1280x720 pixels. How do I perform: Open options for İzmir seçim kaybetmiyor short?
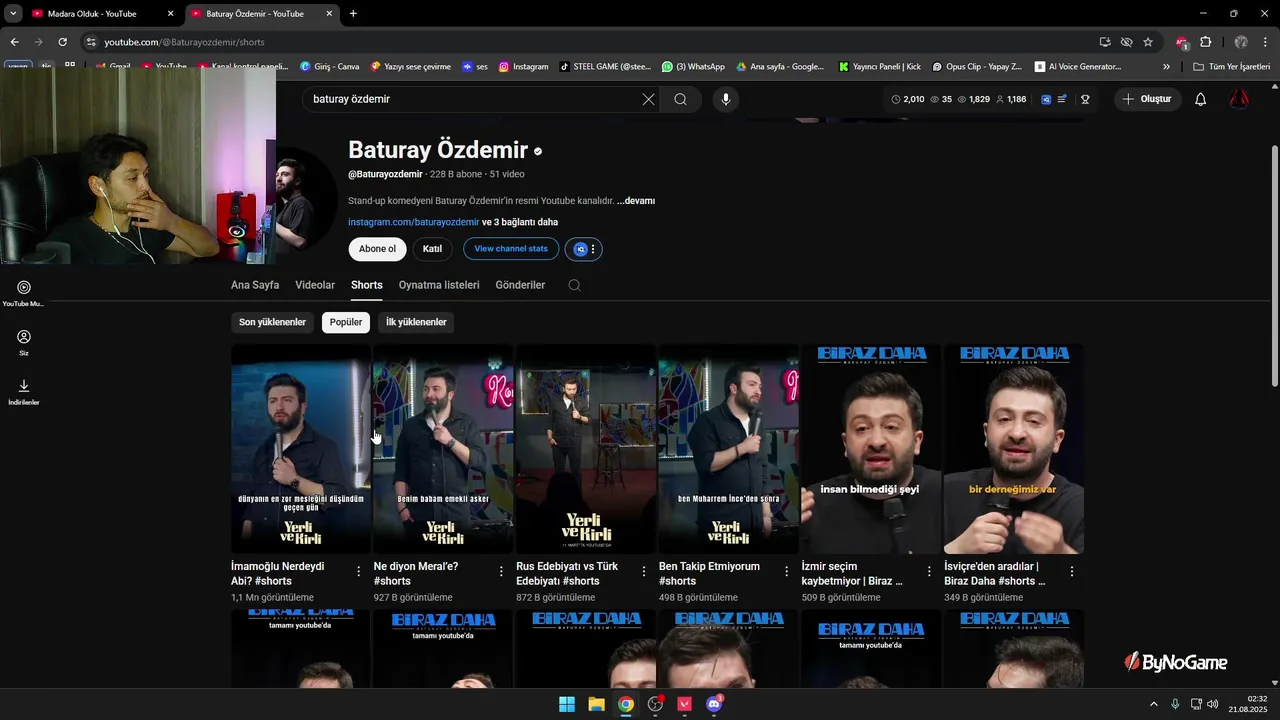coord(929,572)
